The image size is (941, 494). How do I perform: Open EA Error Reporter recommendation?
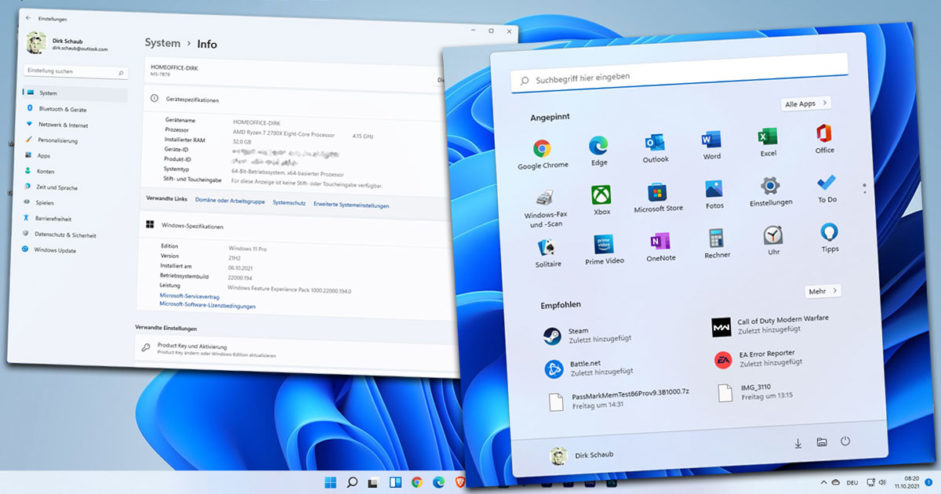pos(759,358)
